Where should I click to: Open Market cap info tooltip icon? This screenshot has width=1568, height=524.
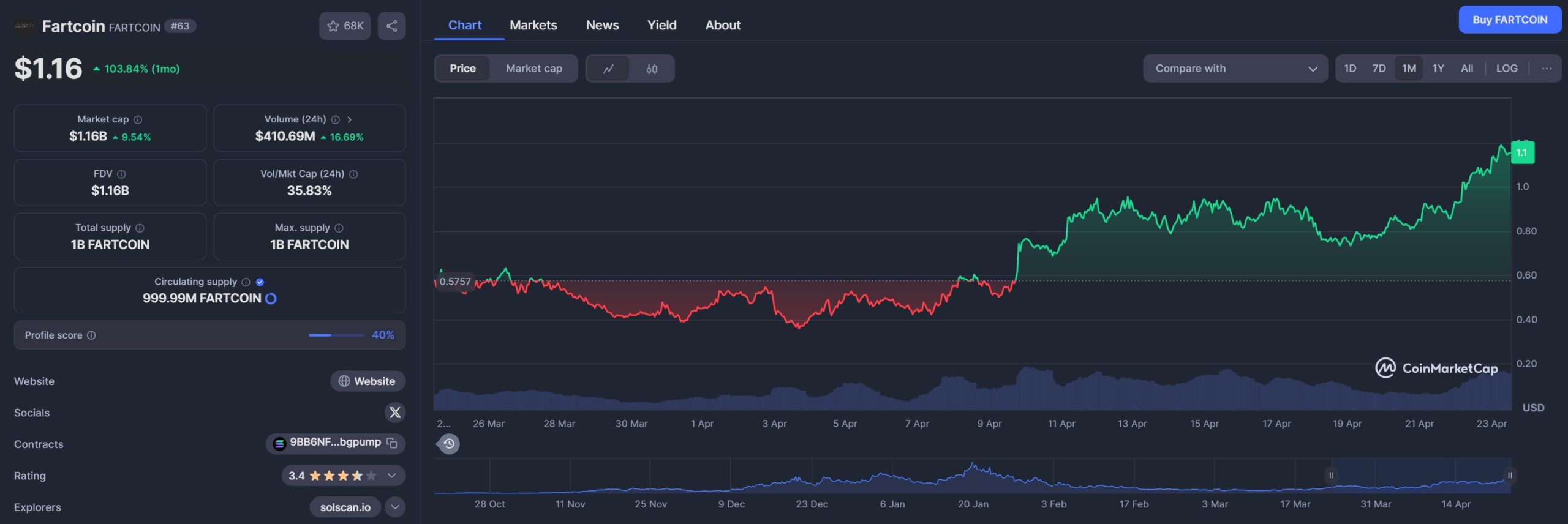[x=138, y=119]
